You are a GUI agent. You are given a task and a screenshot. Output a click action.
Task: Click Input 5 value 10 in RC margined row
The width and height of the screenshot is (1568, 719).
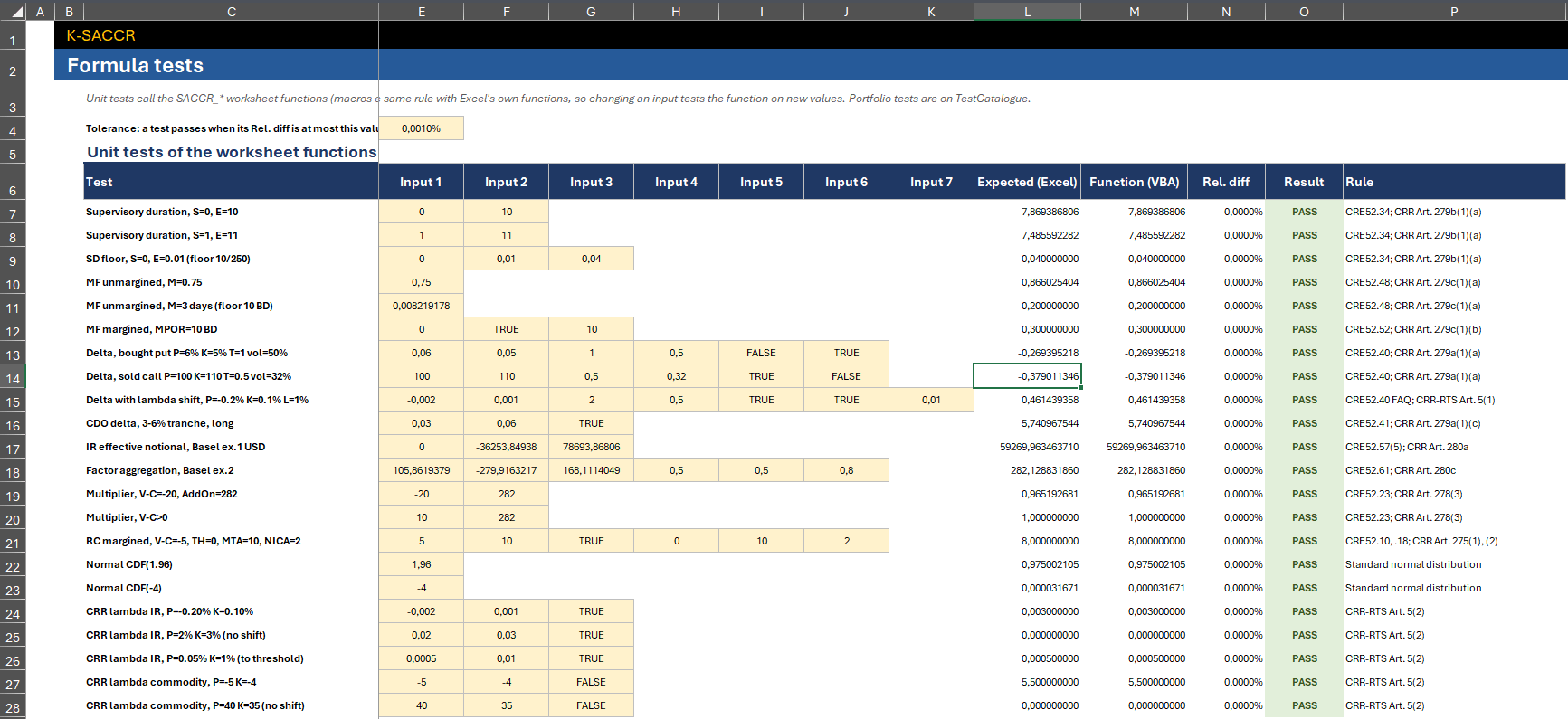click(761, 541)
